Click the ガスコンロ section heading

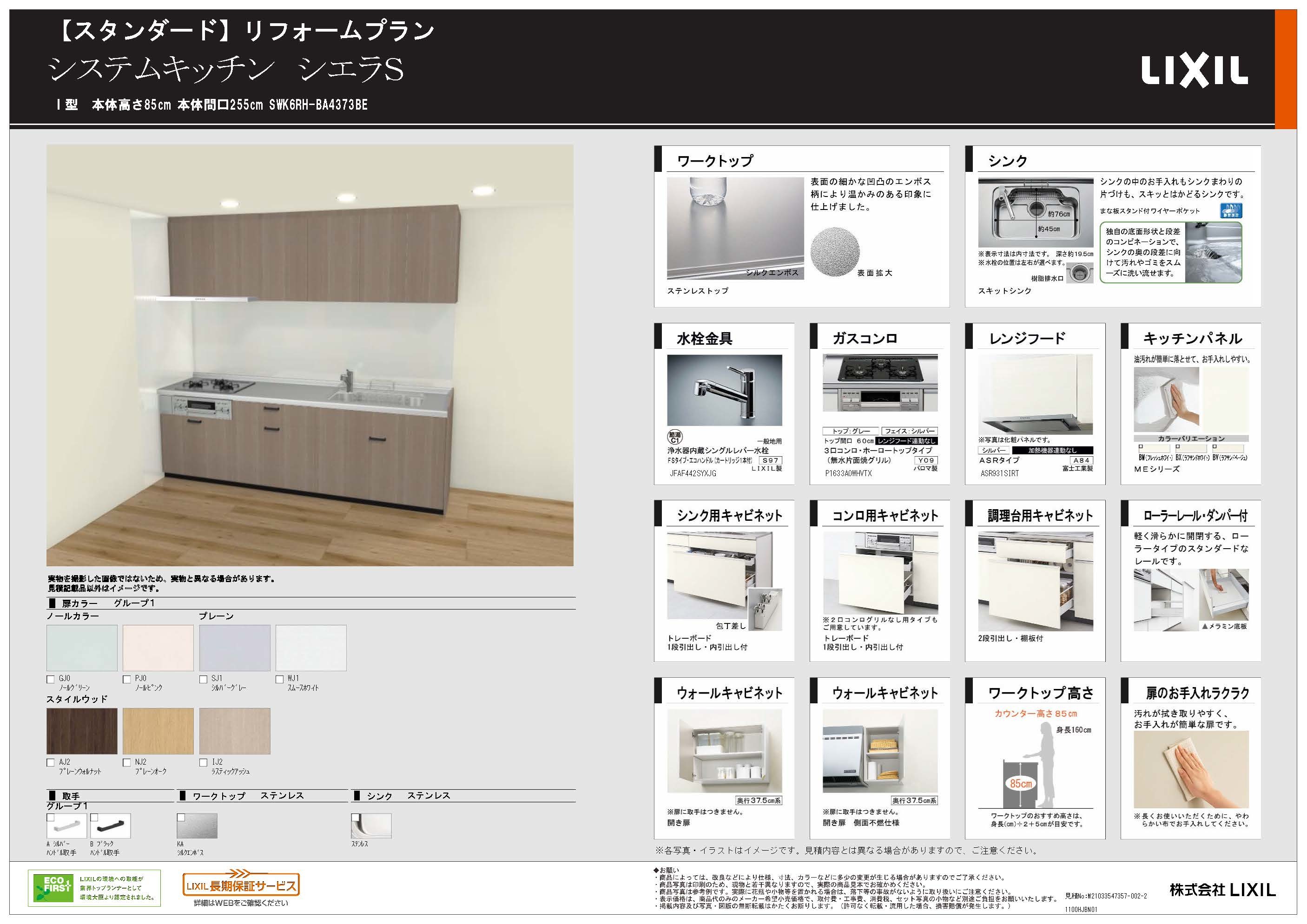coord(865,339)
